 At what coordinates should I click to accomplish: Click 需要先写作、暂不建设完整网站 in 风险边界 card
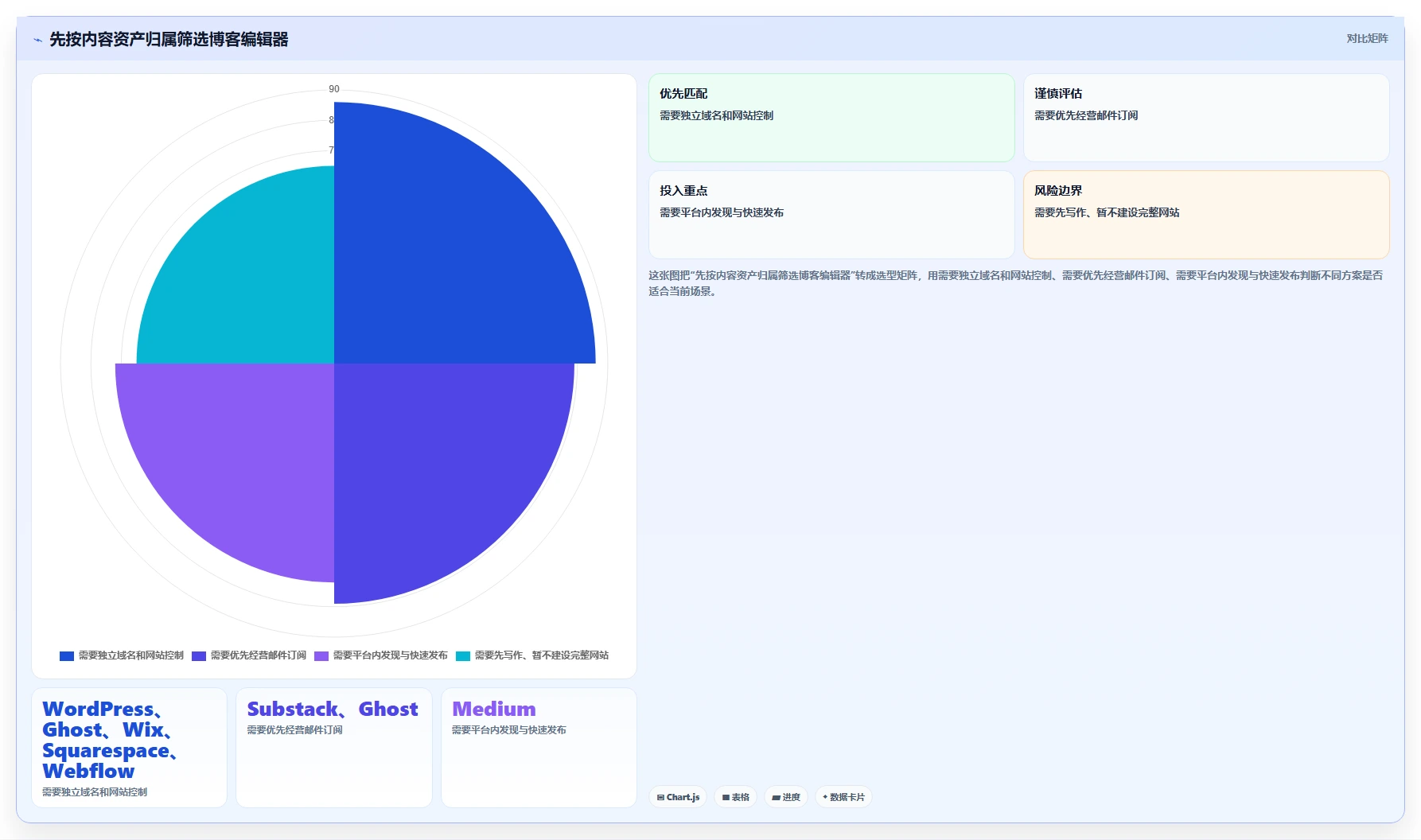tap(1107, 212)
